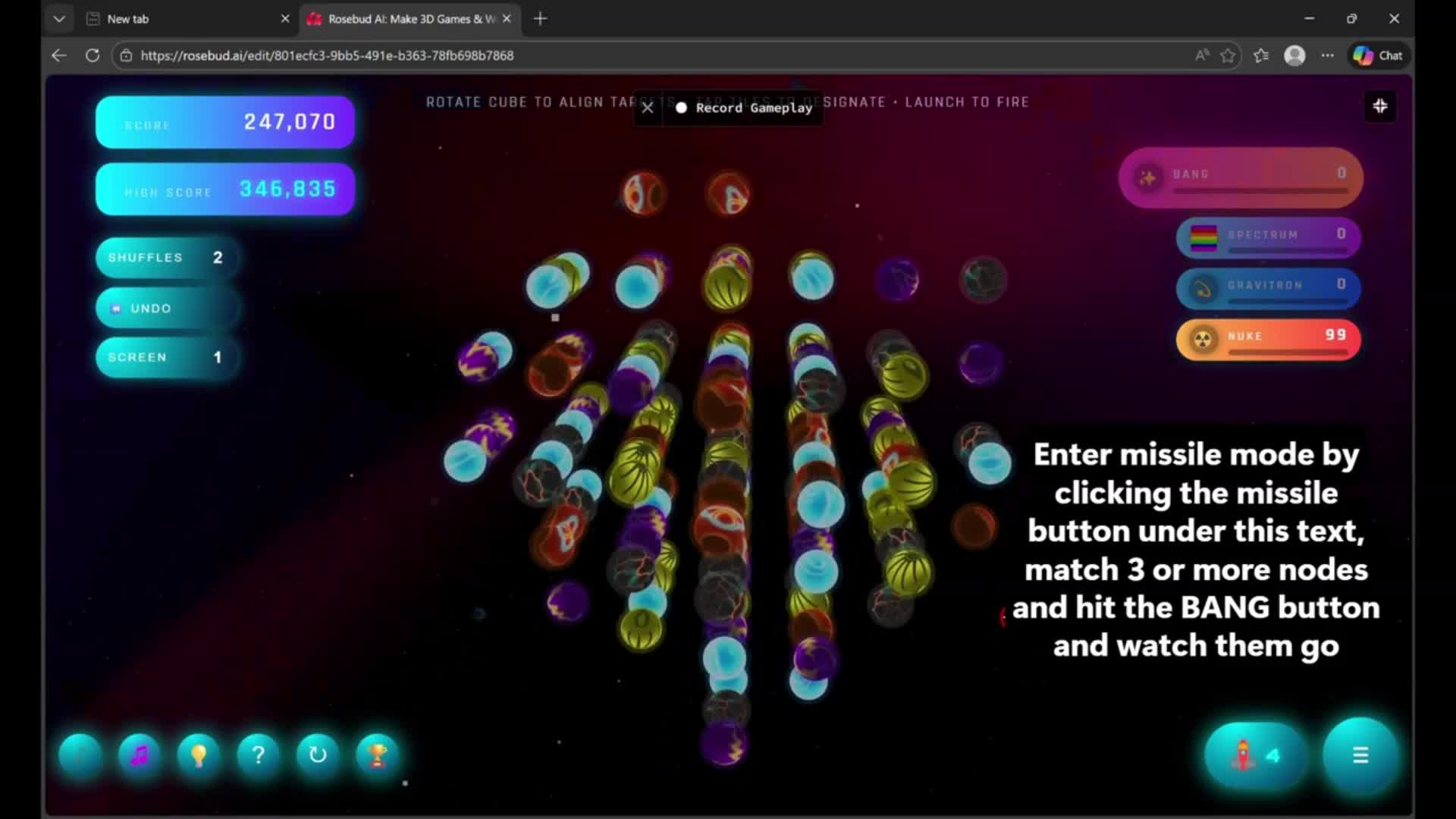Toggle the music note button
The image size is (1456, 819).
pos(140,755)
